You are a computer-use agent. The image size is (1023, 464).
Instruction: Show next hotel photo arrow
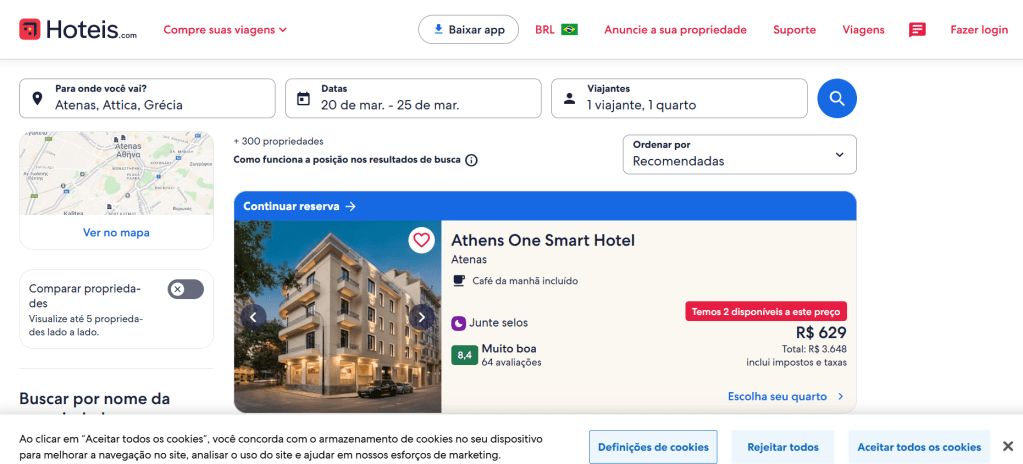pyautogui.click(x=421, y=317)
